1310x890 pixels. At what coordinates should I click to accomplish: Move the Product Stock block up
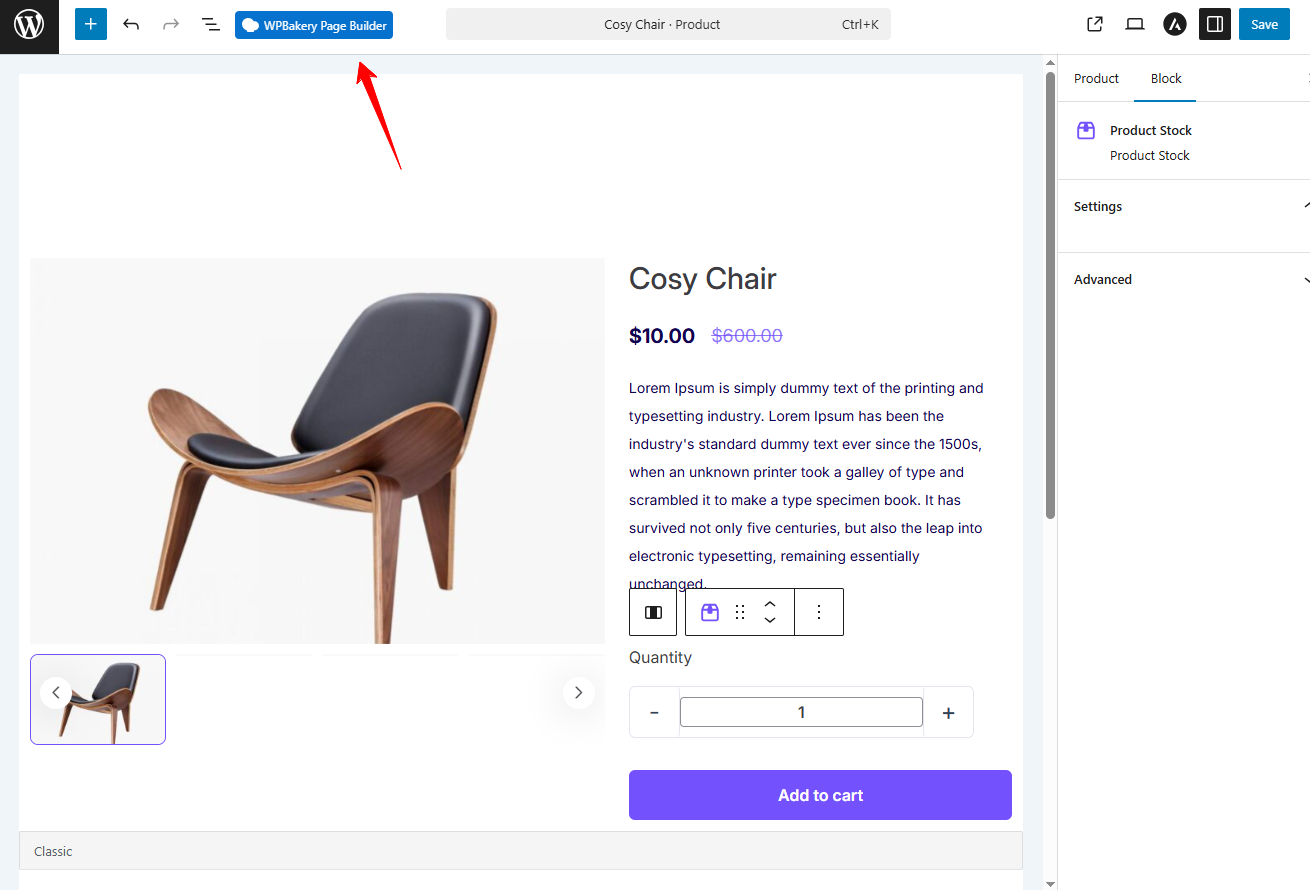(x=770, y=604)
